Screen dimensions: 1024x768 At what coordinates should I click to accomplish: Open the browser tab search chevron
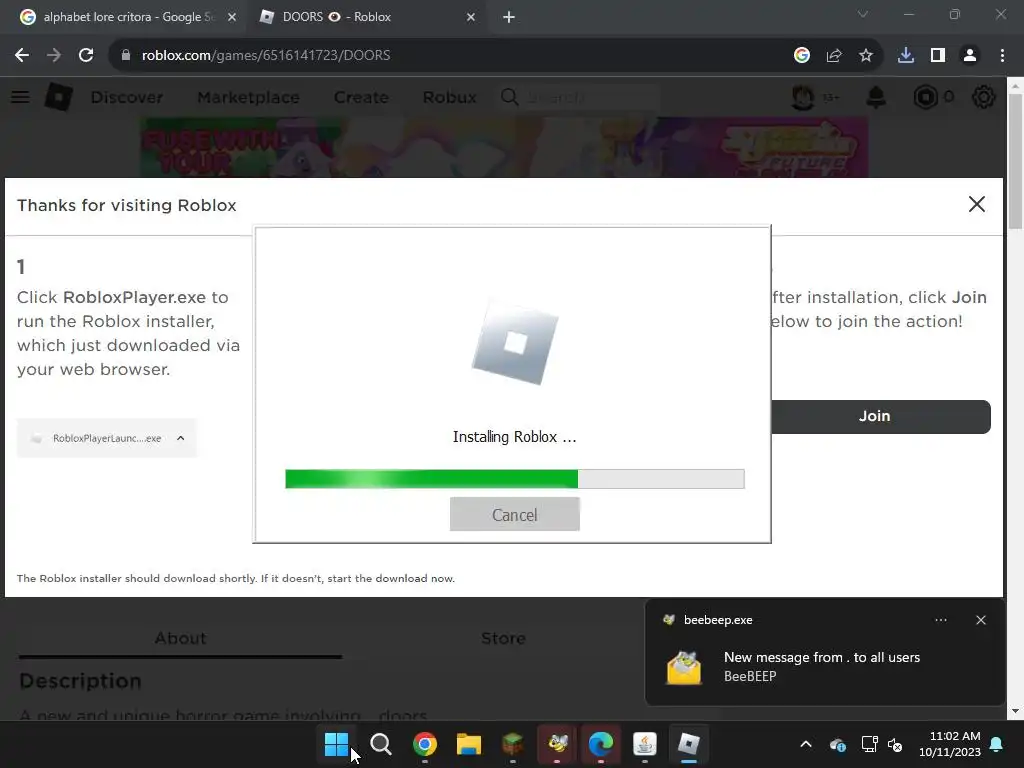862,14
